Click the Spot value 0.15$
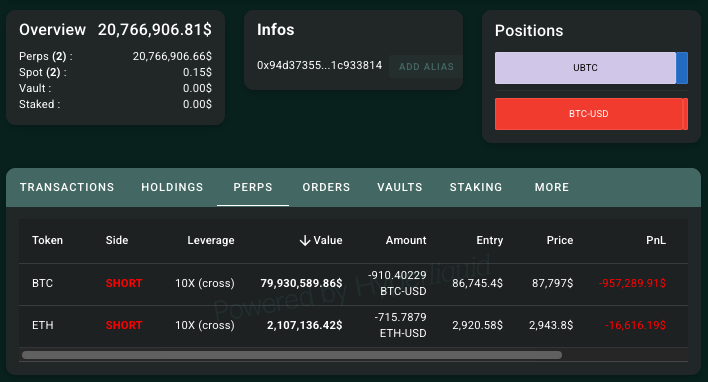The image size is (708, 382). coord(197,72)
